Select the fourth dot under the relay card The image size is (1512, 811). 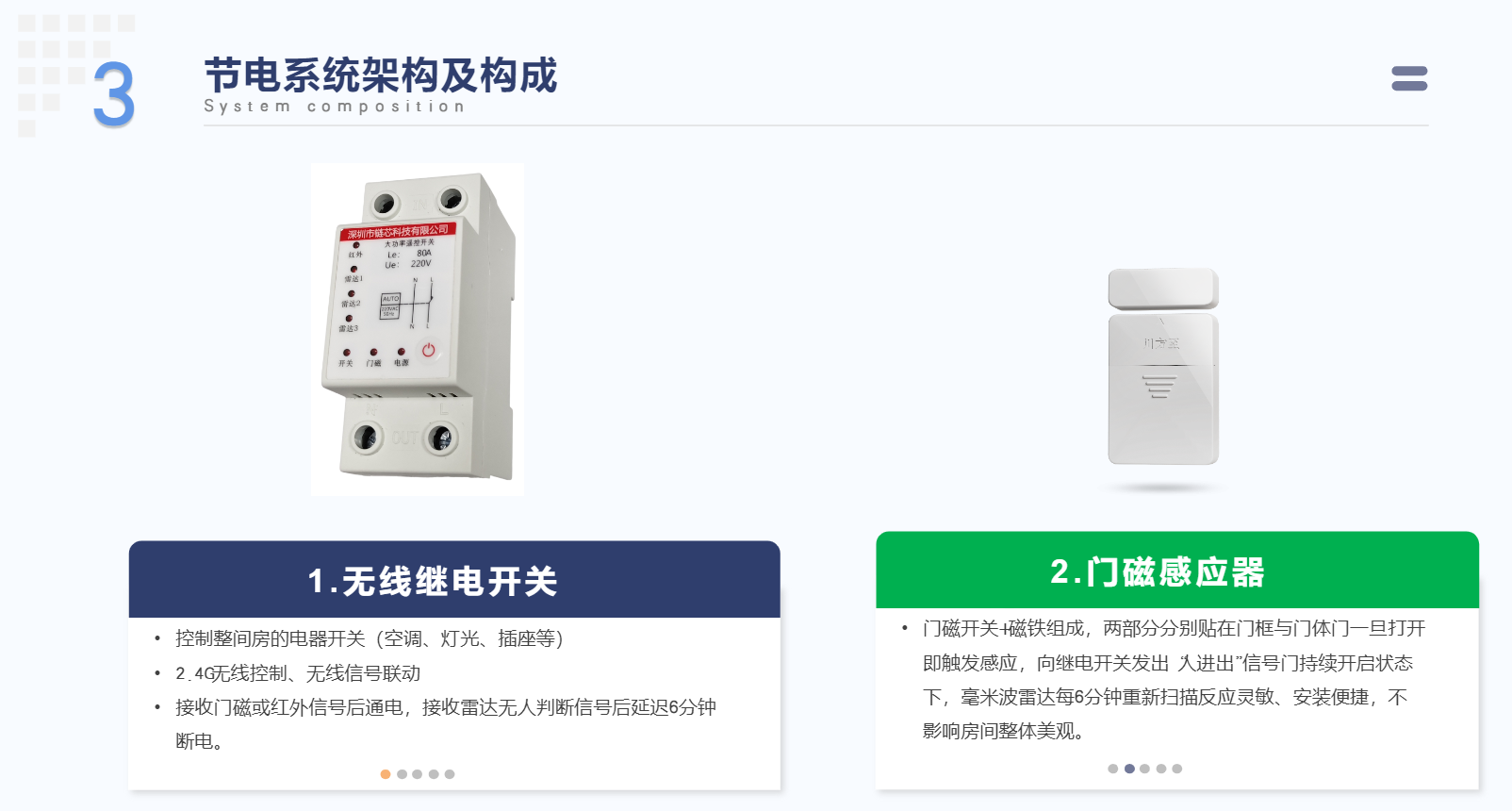pyautogui.click(x=434, y=774)
